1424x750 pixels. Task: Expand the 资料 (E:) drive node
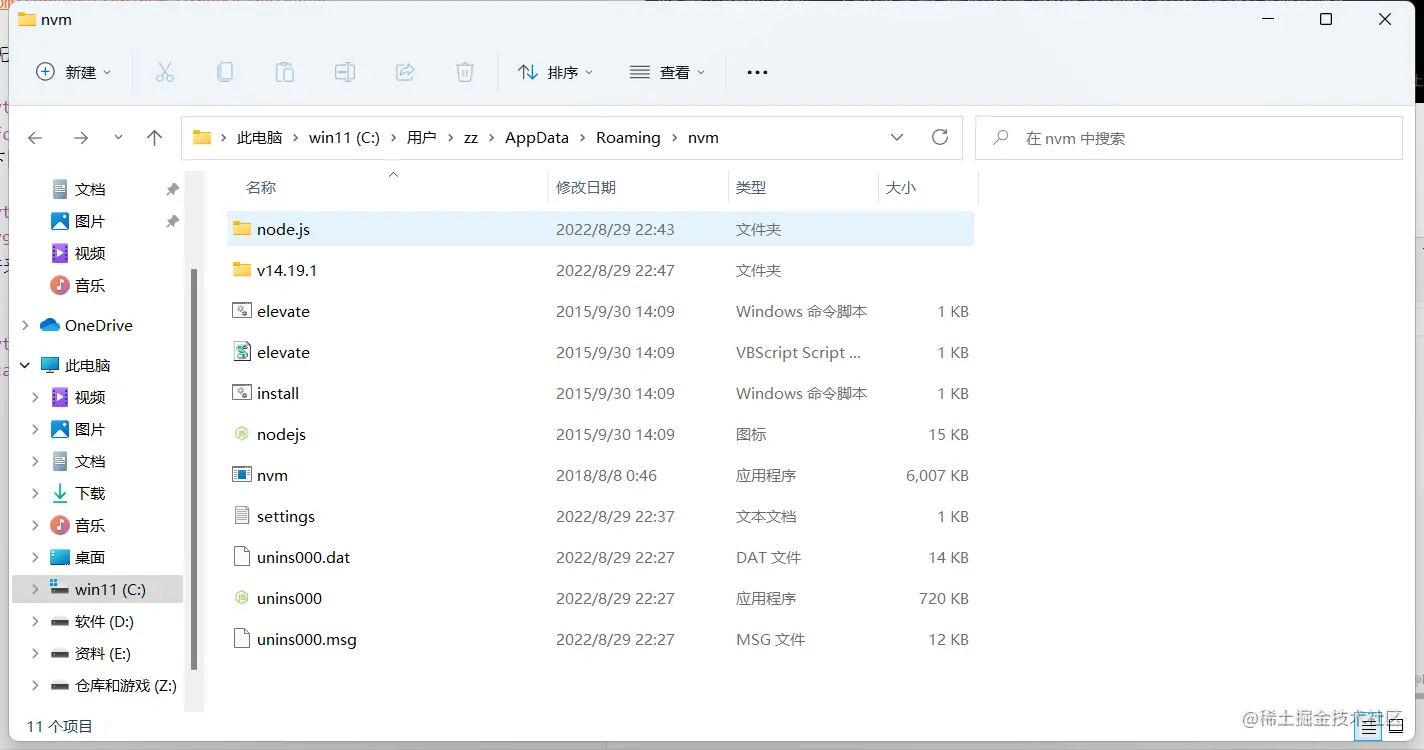(x=35, y=653)
